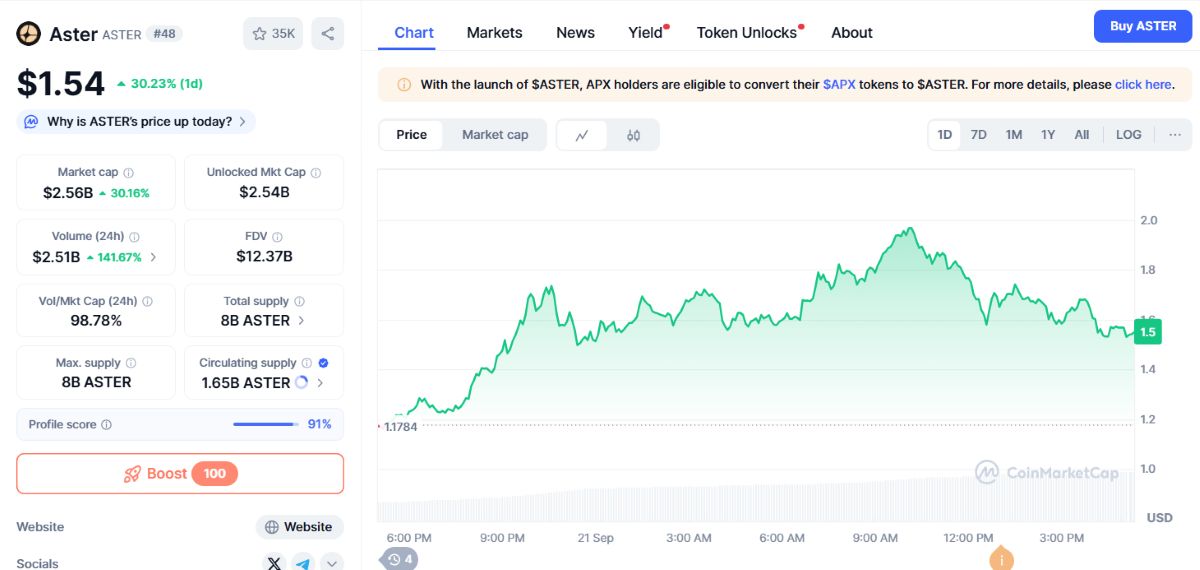Set chart range to All
Screen dimensions: 1200x570
tap(1082, 135)
